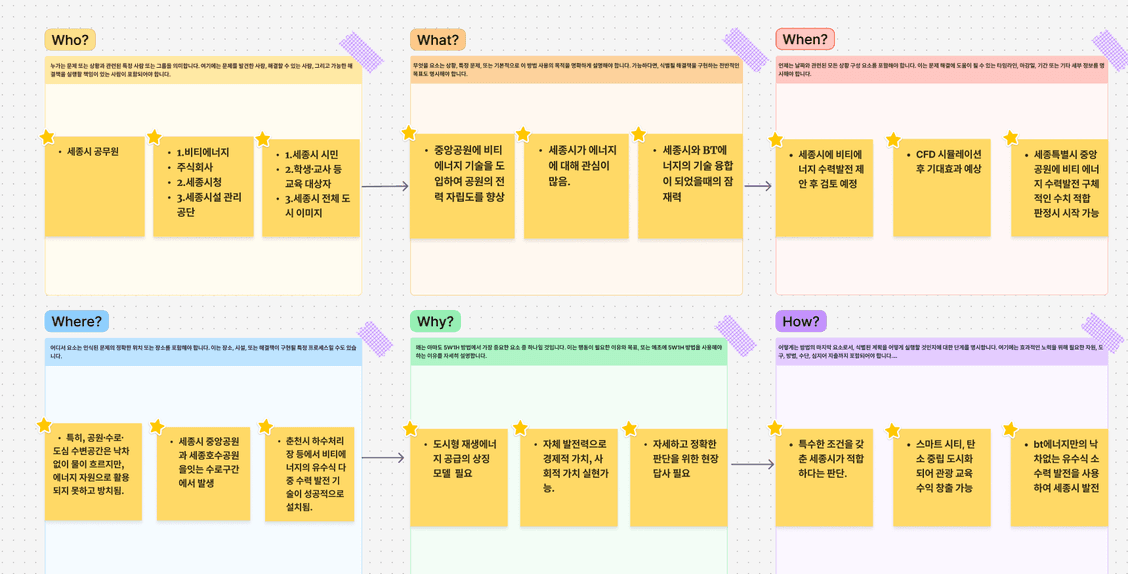Select the arrow connecting Why? to How?
This screenshot has width=1128, height=574.
752,464
